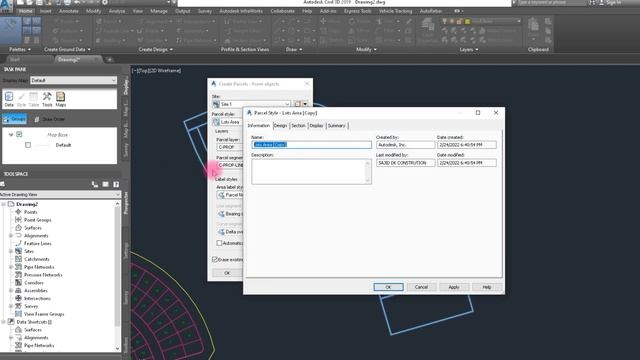640x360 pixels.
Task: Toggle the Erase existing entities checkbox
Action: point(215,259)
